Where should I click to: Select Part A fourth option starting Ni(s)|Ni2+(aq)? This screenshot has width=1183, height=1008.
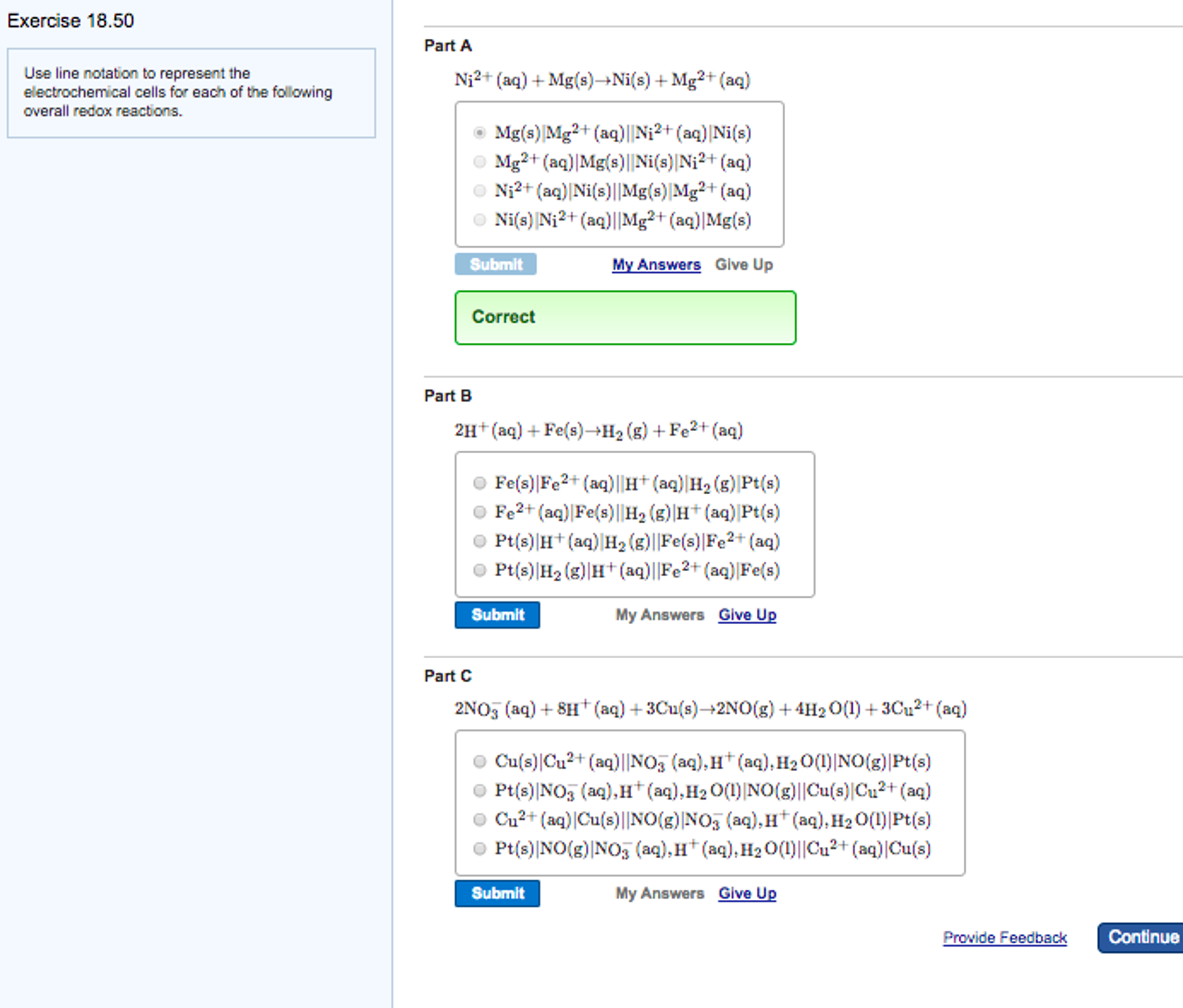pos(479,220)
